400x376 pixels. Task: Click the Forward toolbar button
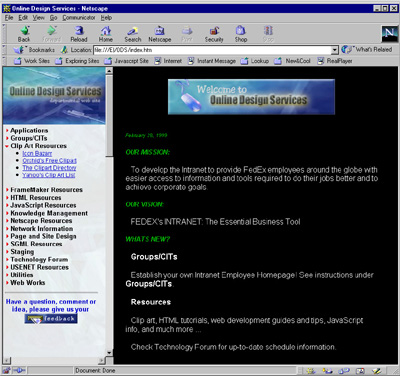(x=51, y=34)
